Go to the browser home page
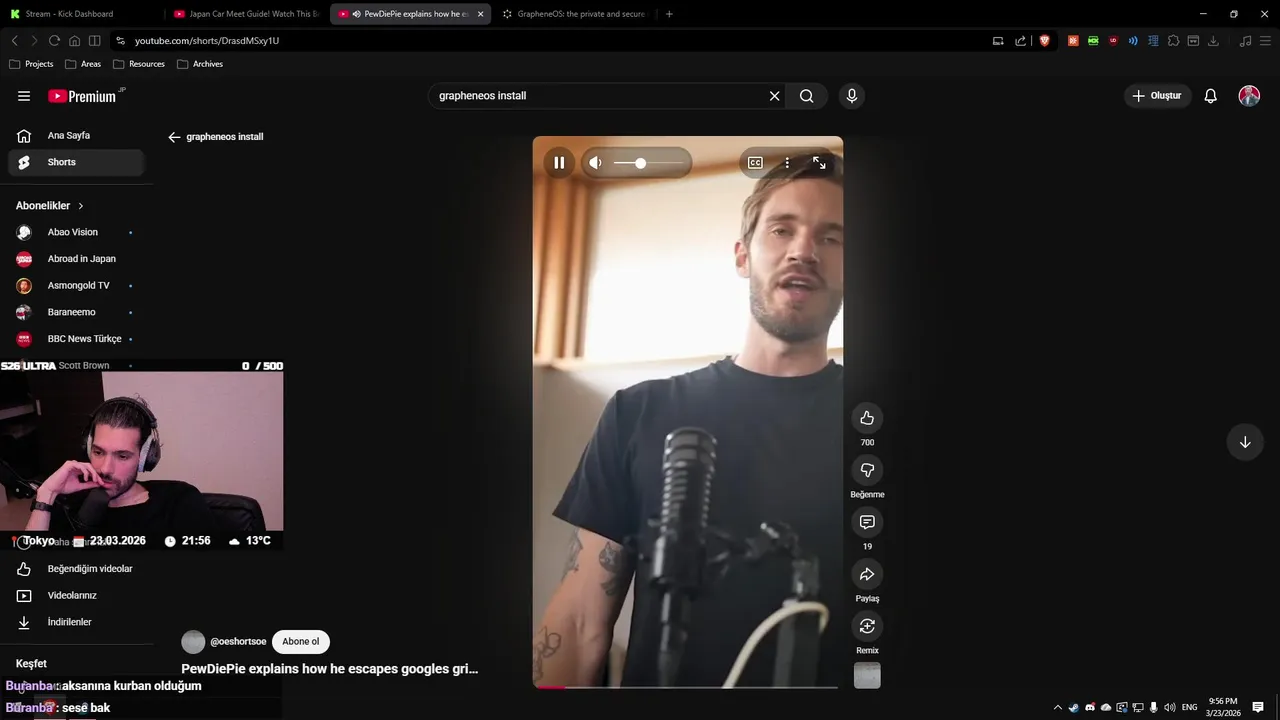1280x720 pixels. click(x=74, y=41)
